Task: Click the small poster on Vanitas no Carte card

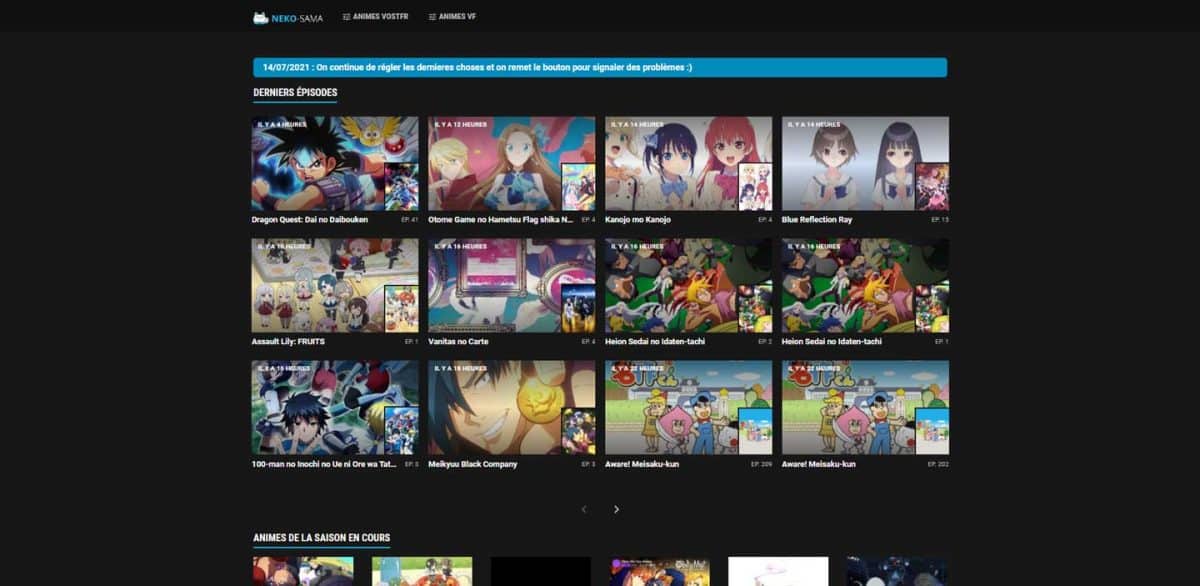Action: (x=578, y=308)
